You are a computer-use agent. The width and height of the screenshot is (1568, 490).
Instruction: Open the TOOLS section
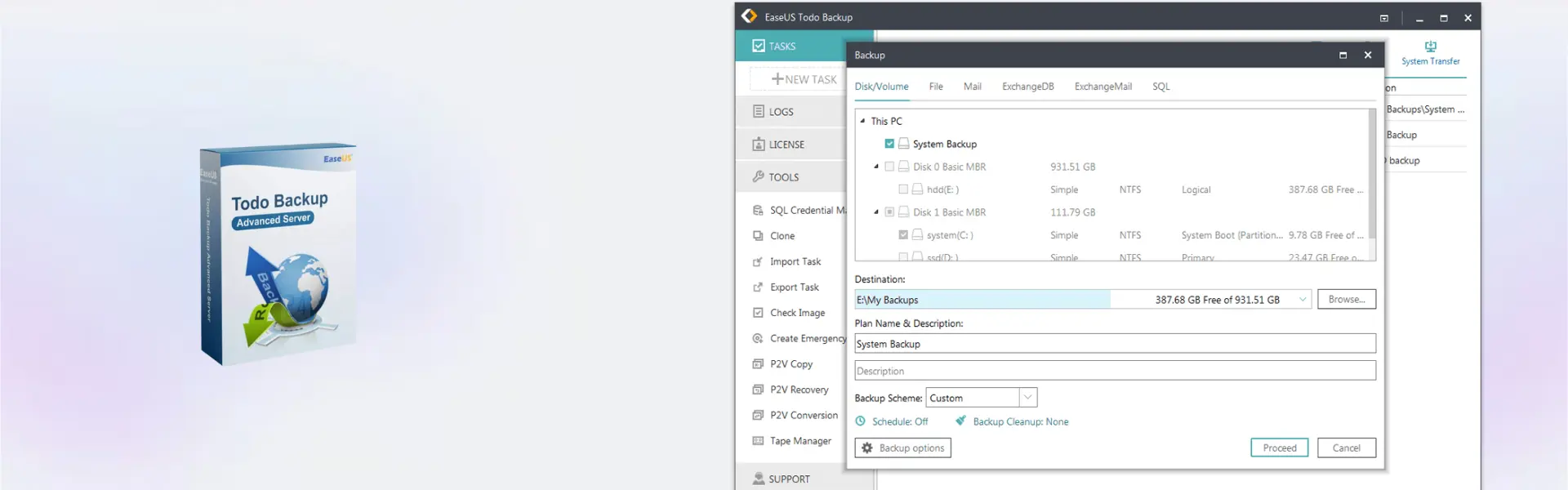(x=791, y=177)
